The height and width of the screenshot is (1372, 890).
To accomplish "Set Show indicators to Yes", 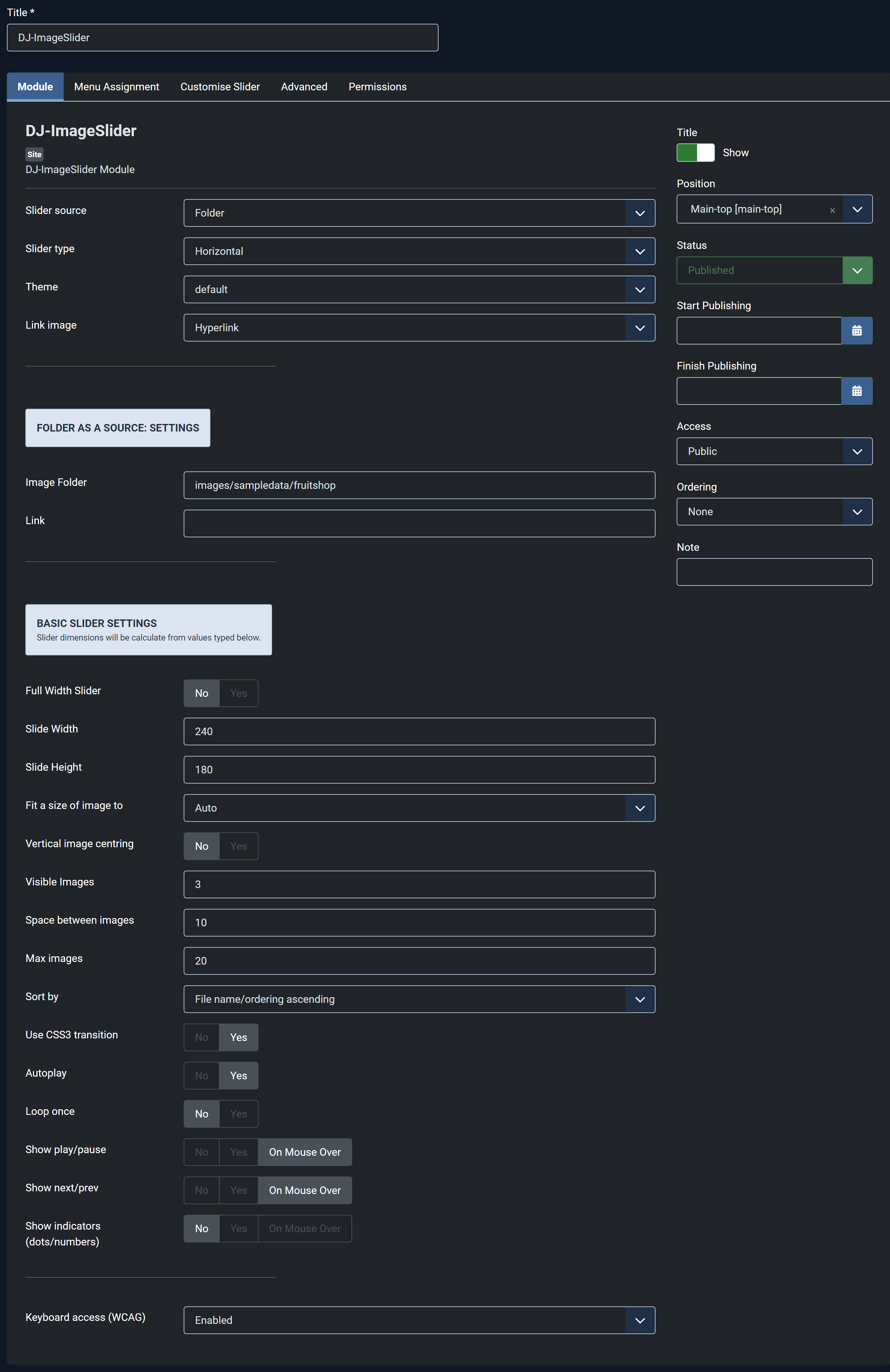I will click(x=238, y=1229).
